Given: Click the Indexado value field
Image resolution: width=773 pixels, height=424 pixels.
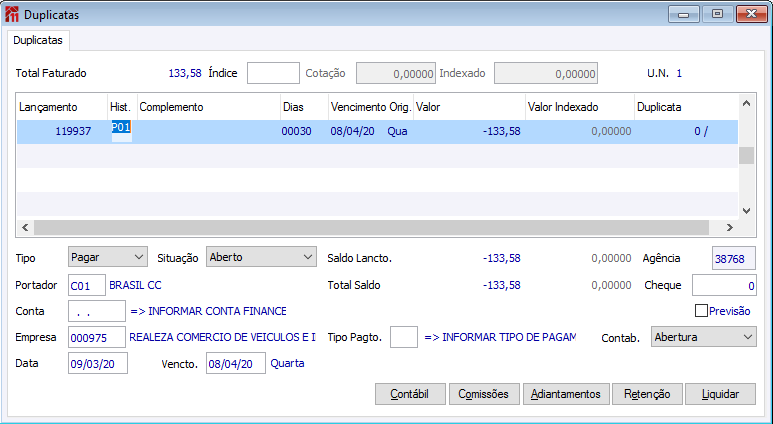Looking at the screenshot, I should 546,73.
